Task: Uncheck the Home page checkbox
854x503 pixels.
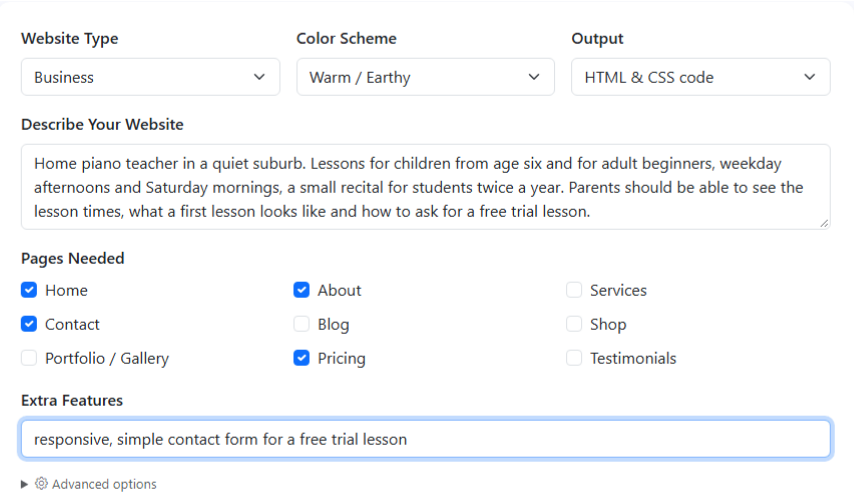Action: 29,290
